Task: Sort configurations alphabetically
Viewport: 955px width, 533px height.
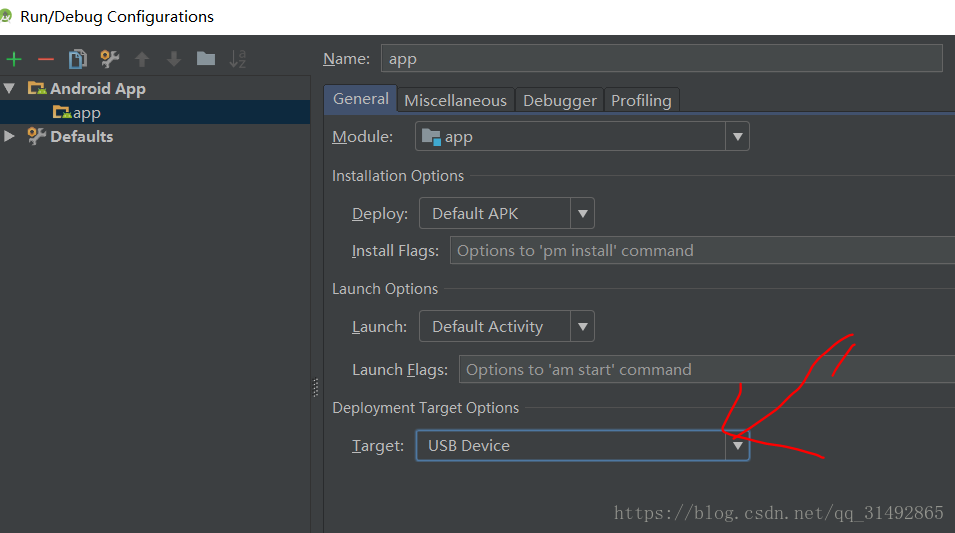Action: click(x=238, y=59)
